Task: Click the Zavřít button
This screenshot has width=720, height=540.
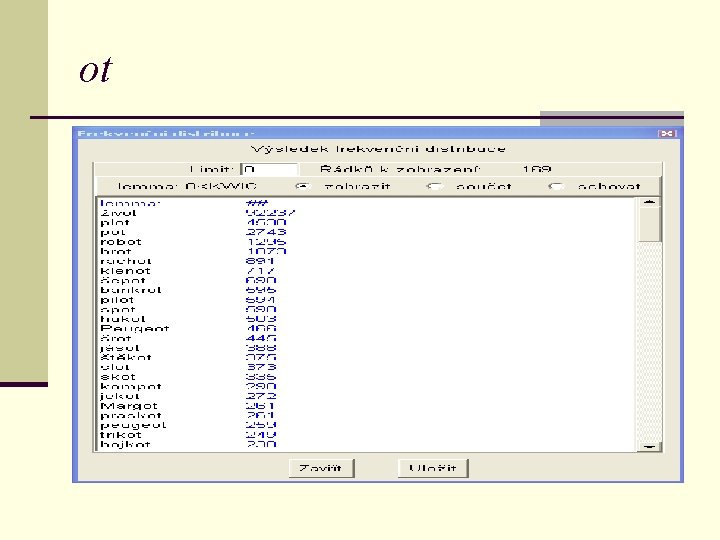Action: [x=321, y=468]
